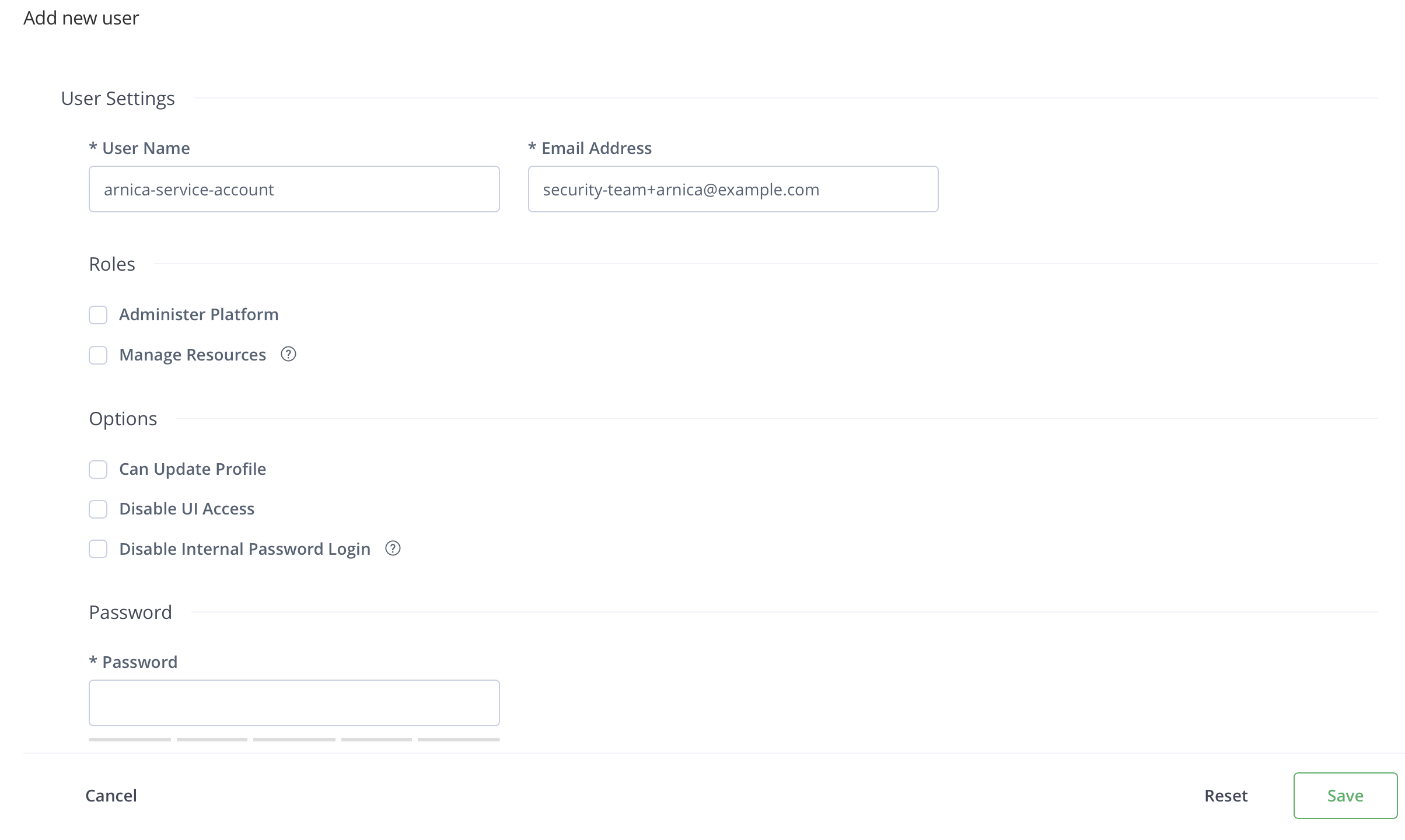Tick the Administer Platform checkbox
The height and width of the screenshot is (840, 1405).
point(98,315)
